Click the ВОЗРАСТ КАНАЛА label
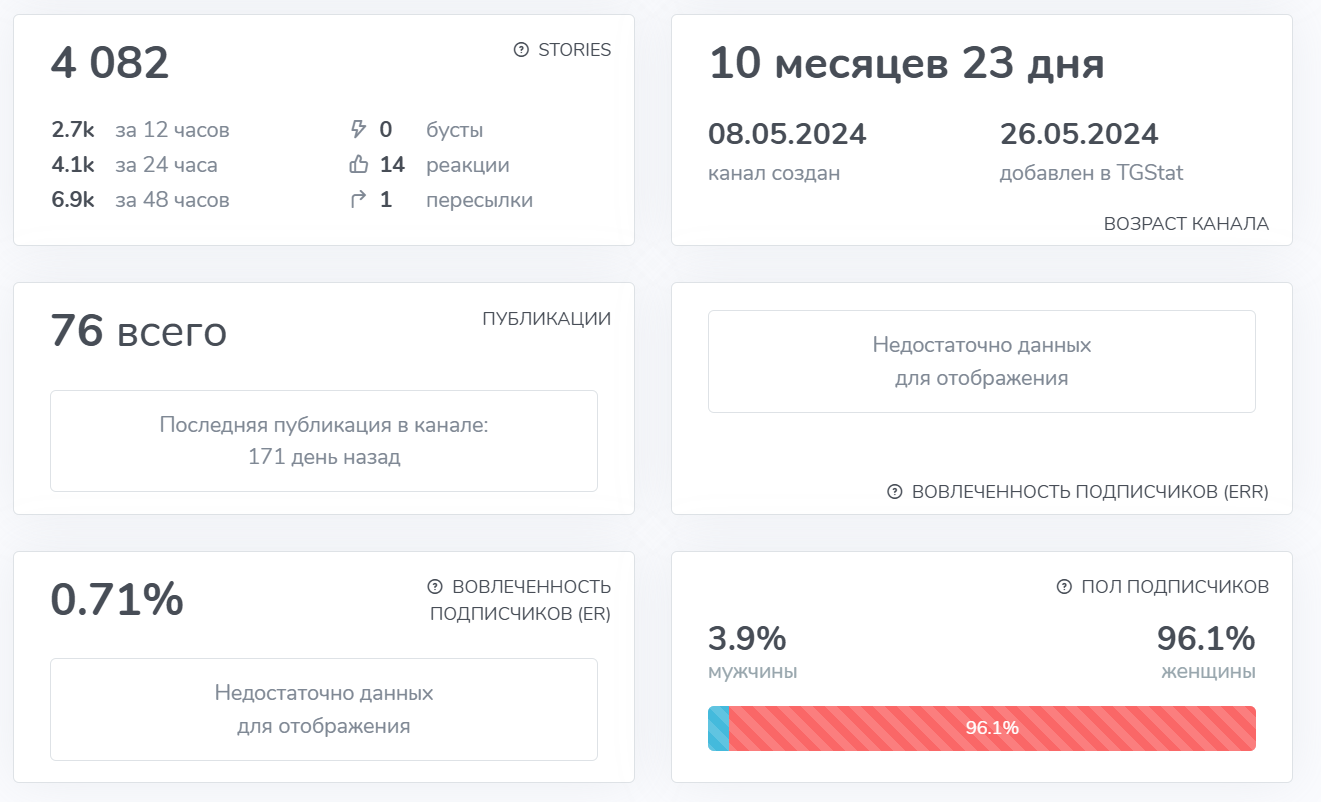Image resolution: width=1321 pixels, height=802 pixels. point(1186,224)
